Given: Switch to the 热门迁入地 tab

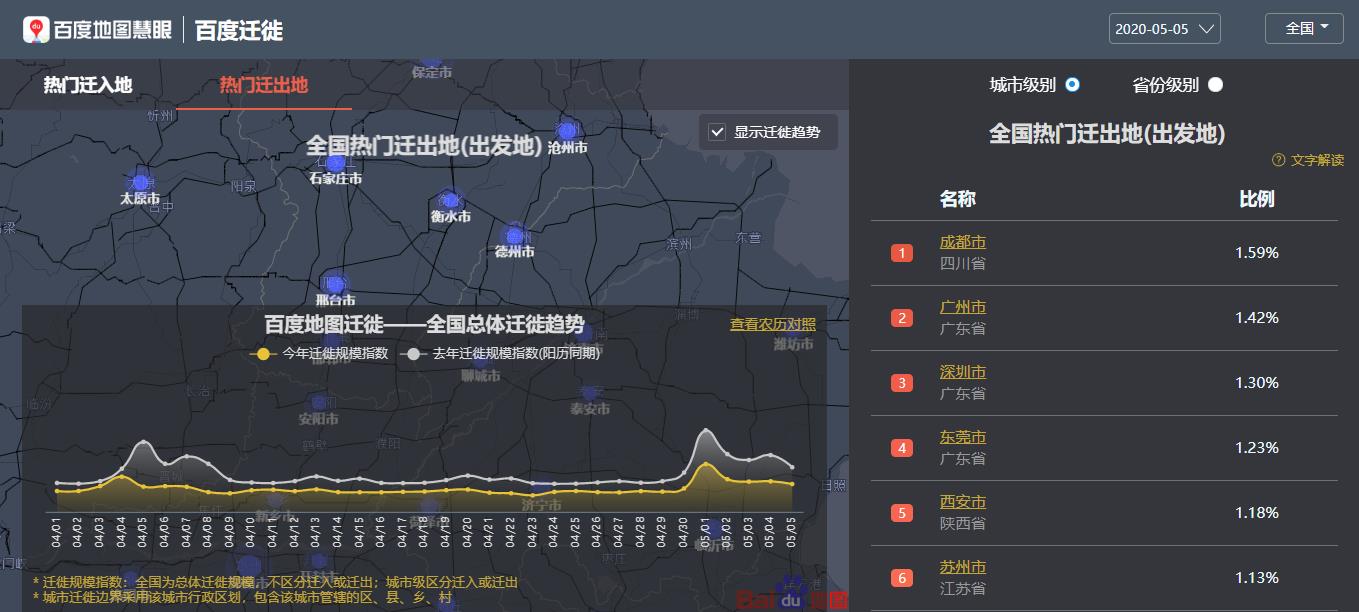Looking at the screenshot, I should coord(88,85).
